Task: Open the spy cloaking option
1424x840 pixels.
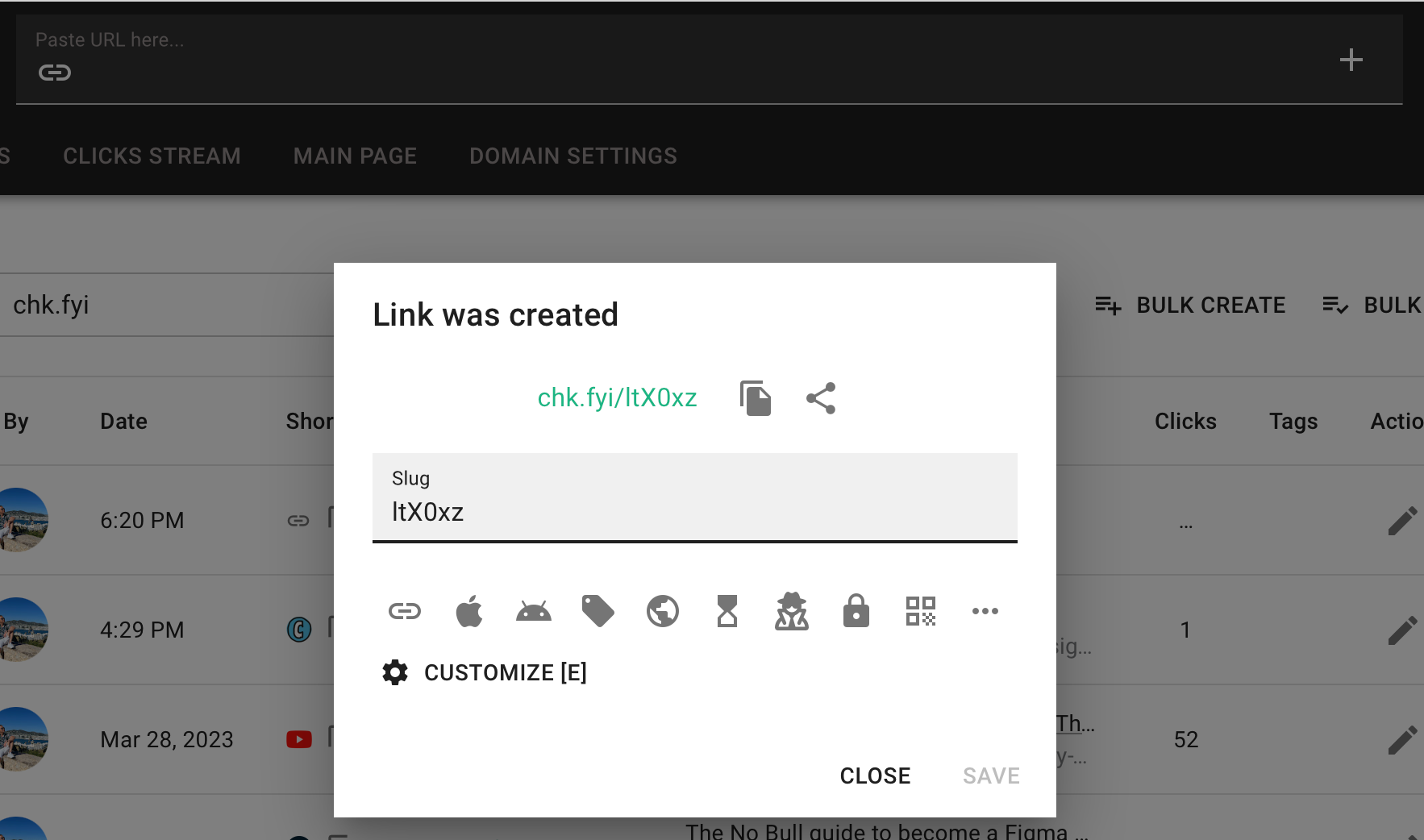Action: tap(792, 611)
